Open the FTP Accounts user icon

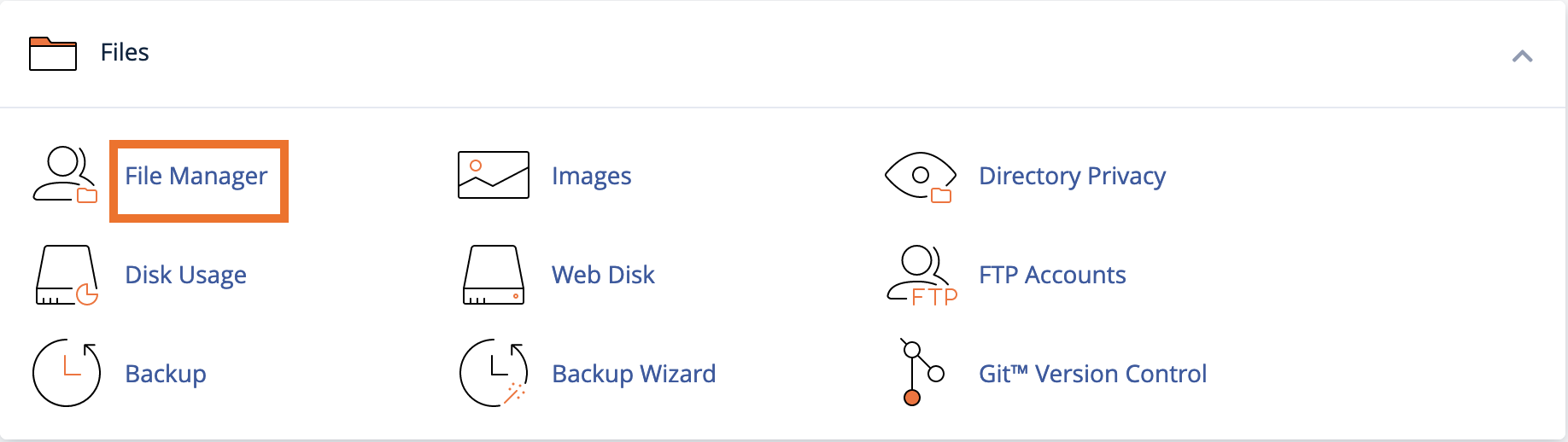[921, 275]
